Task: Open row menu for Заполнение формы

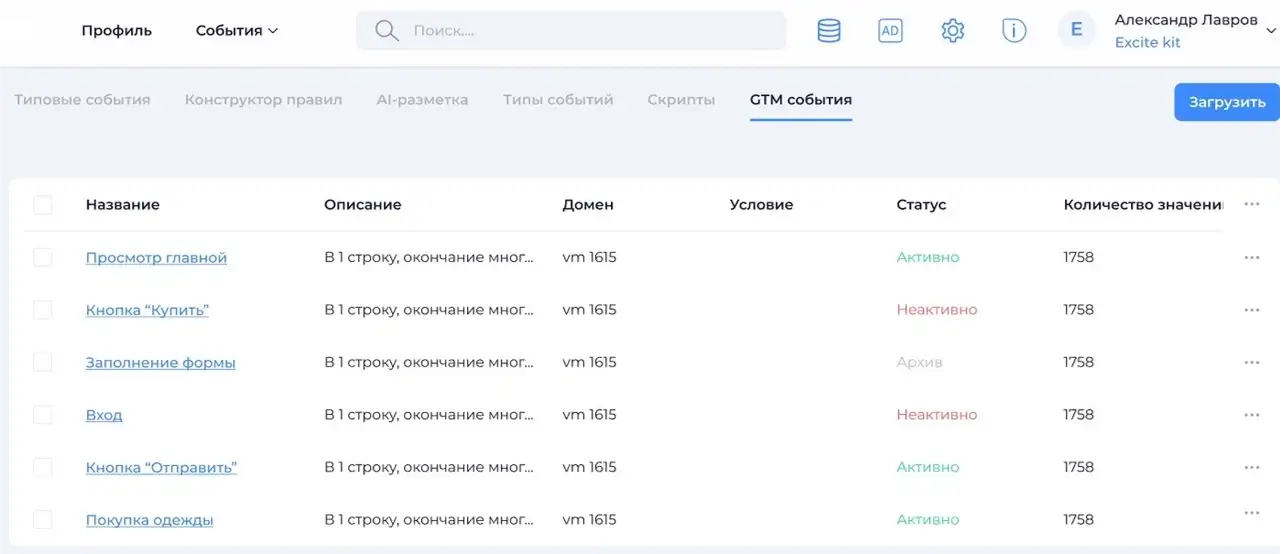Action: pos(1252,362)
